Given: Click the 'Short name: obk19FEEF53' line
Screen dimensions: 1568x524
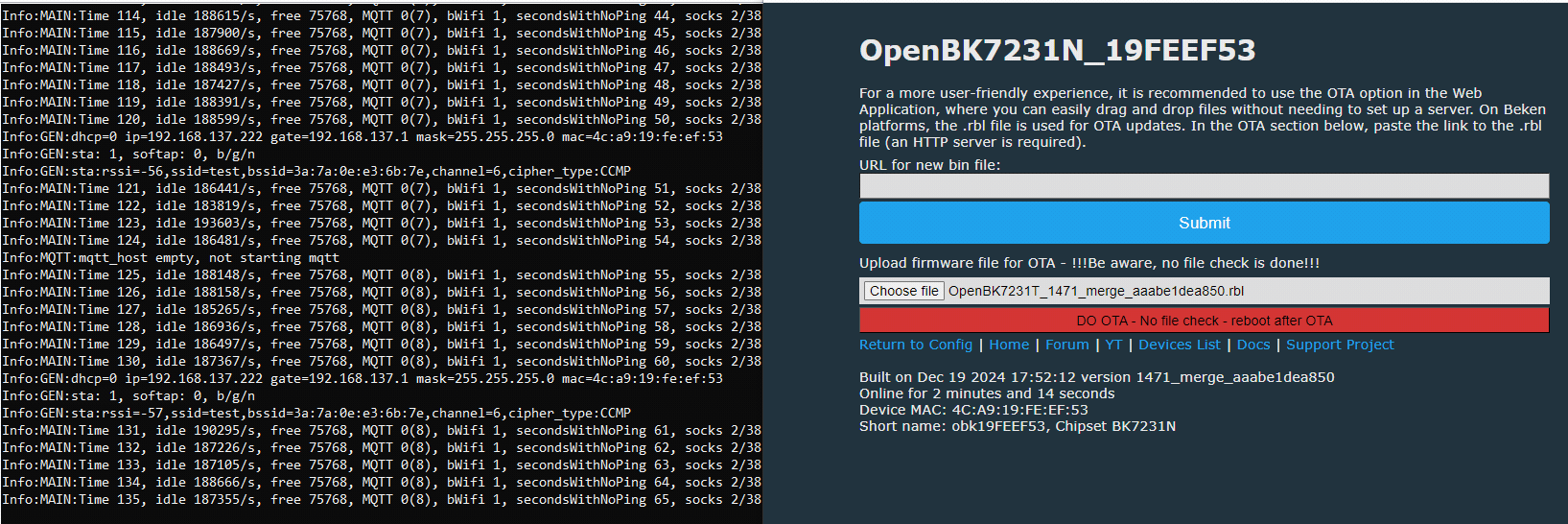Looking at the screenshot, I should click(x=1018, y=426).
